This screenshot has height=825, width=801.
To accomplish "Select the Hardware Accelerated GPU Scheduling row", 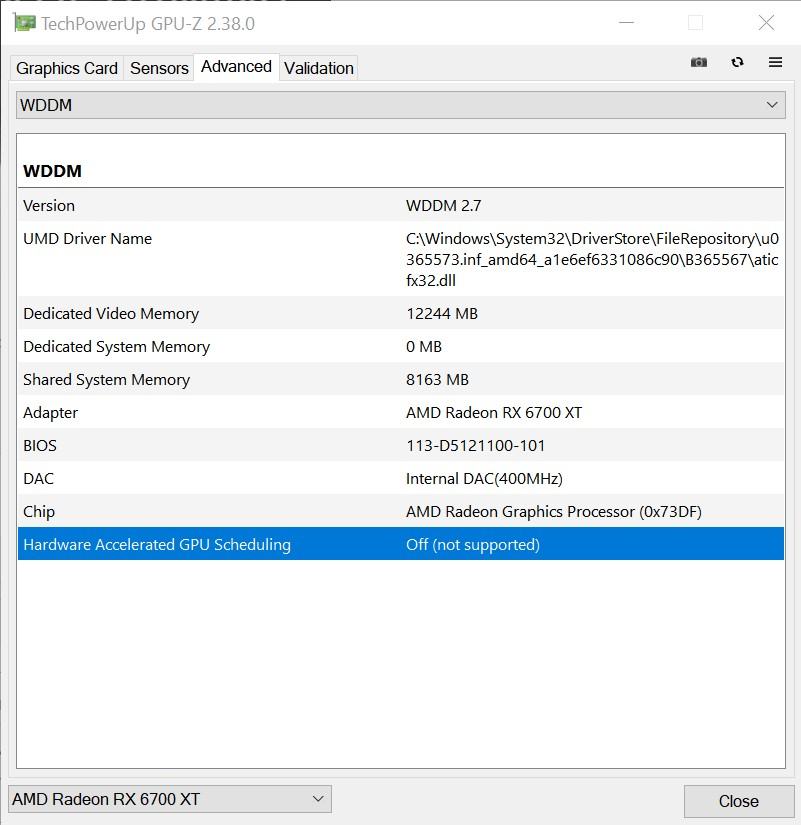I will tap(400, 544).
